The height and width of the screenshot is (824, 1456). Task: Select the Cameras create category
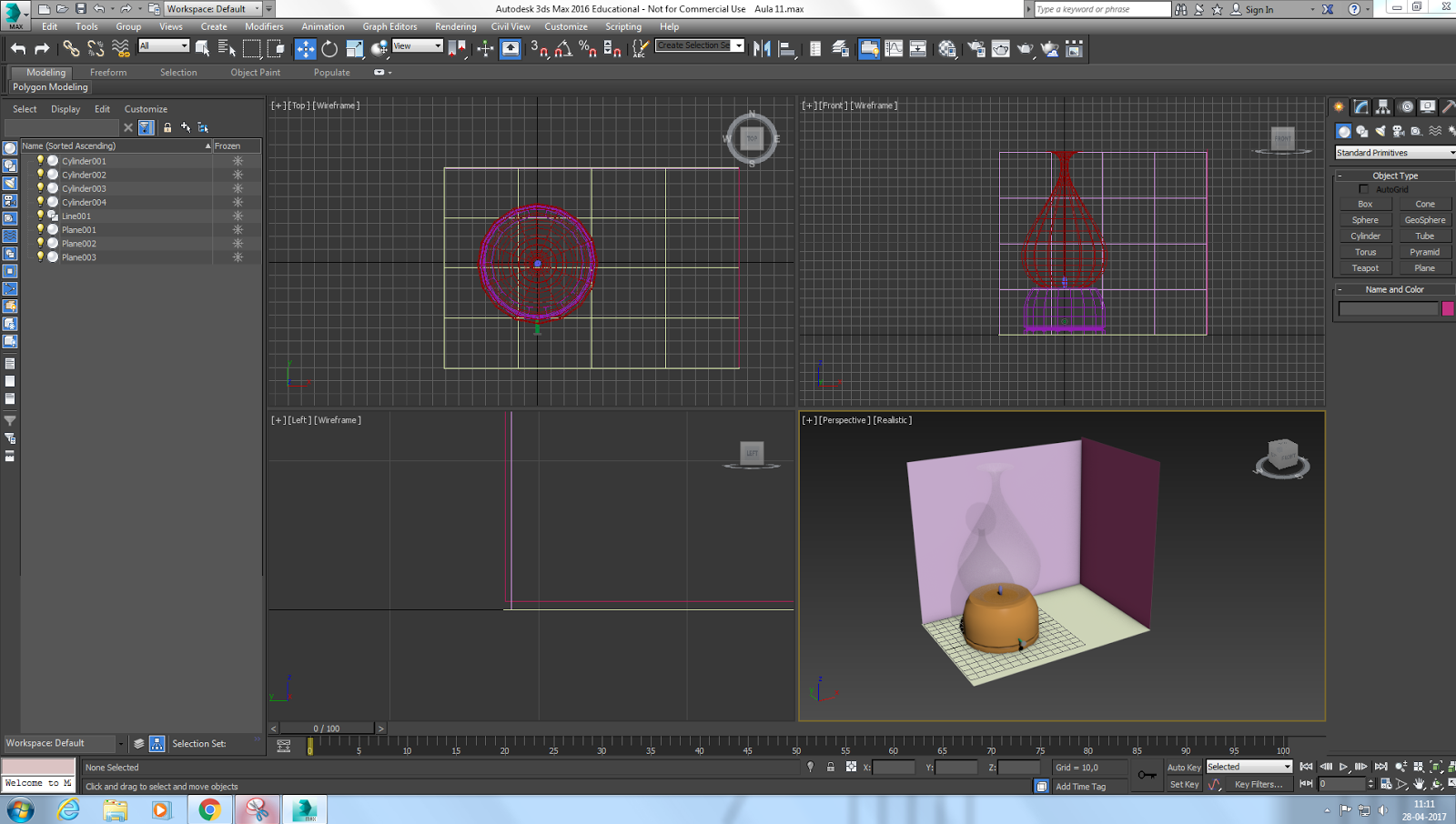pyautogui.click(x=1399, y=131)
